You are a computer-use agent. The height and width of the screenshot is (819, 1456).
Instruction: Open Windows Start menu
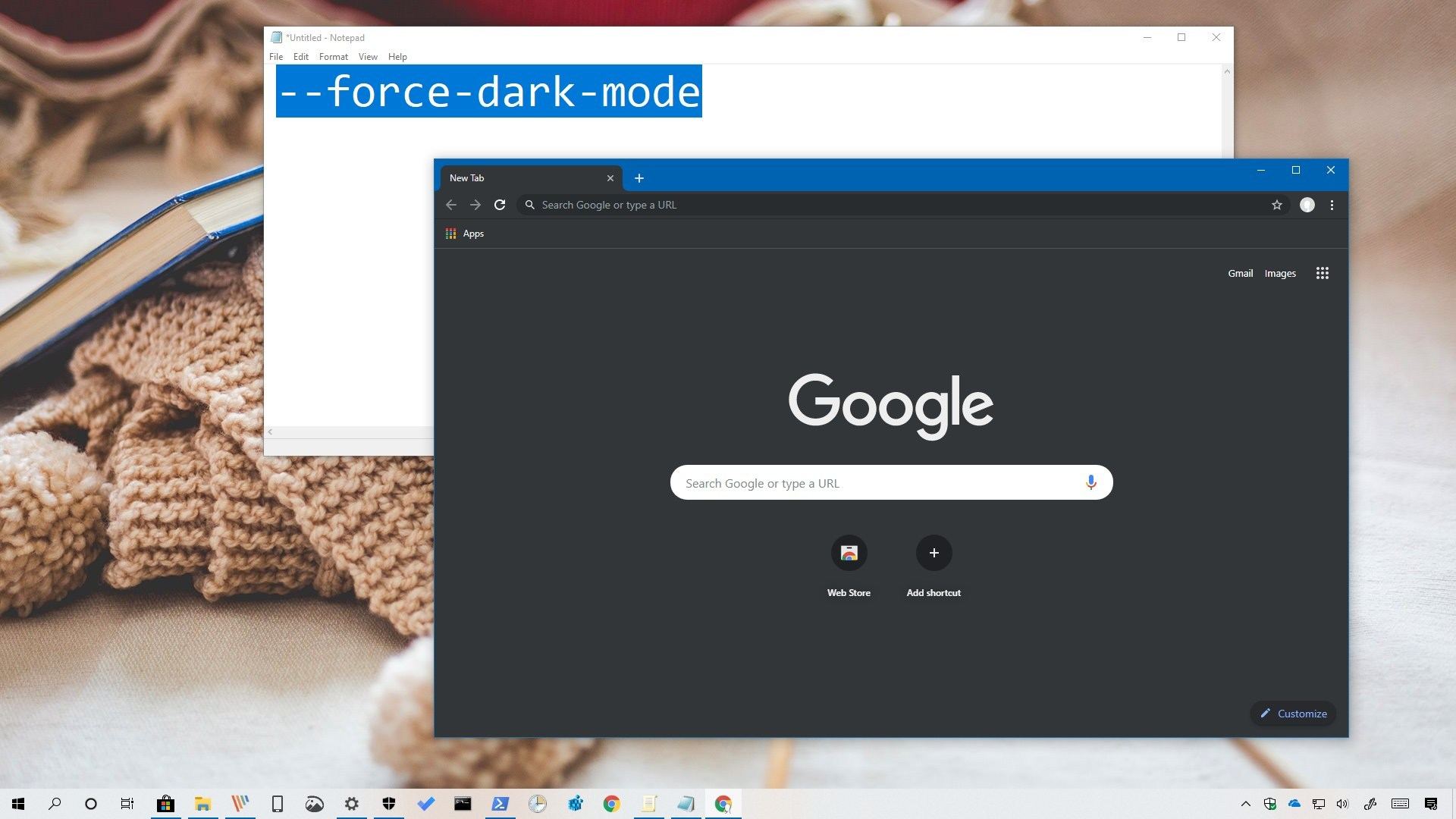coord(18,804)
